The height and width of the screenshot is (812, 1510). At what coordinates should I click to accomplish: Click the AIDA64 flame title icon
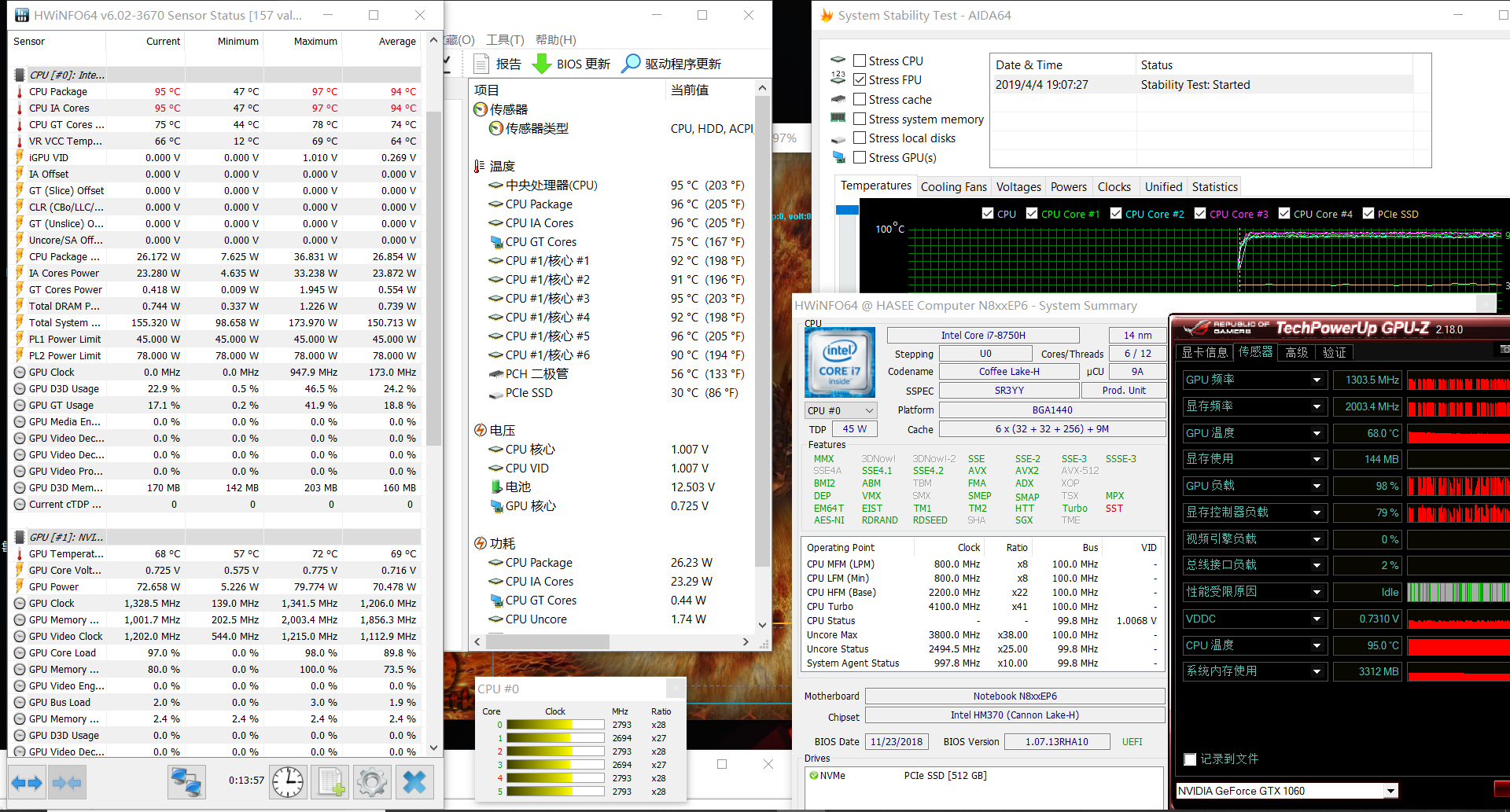click(826, 15)
